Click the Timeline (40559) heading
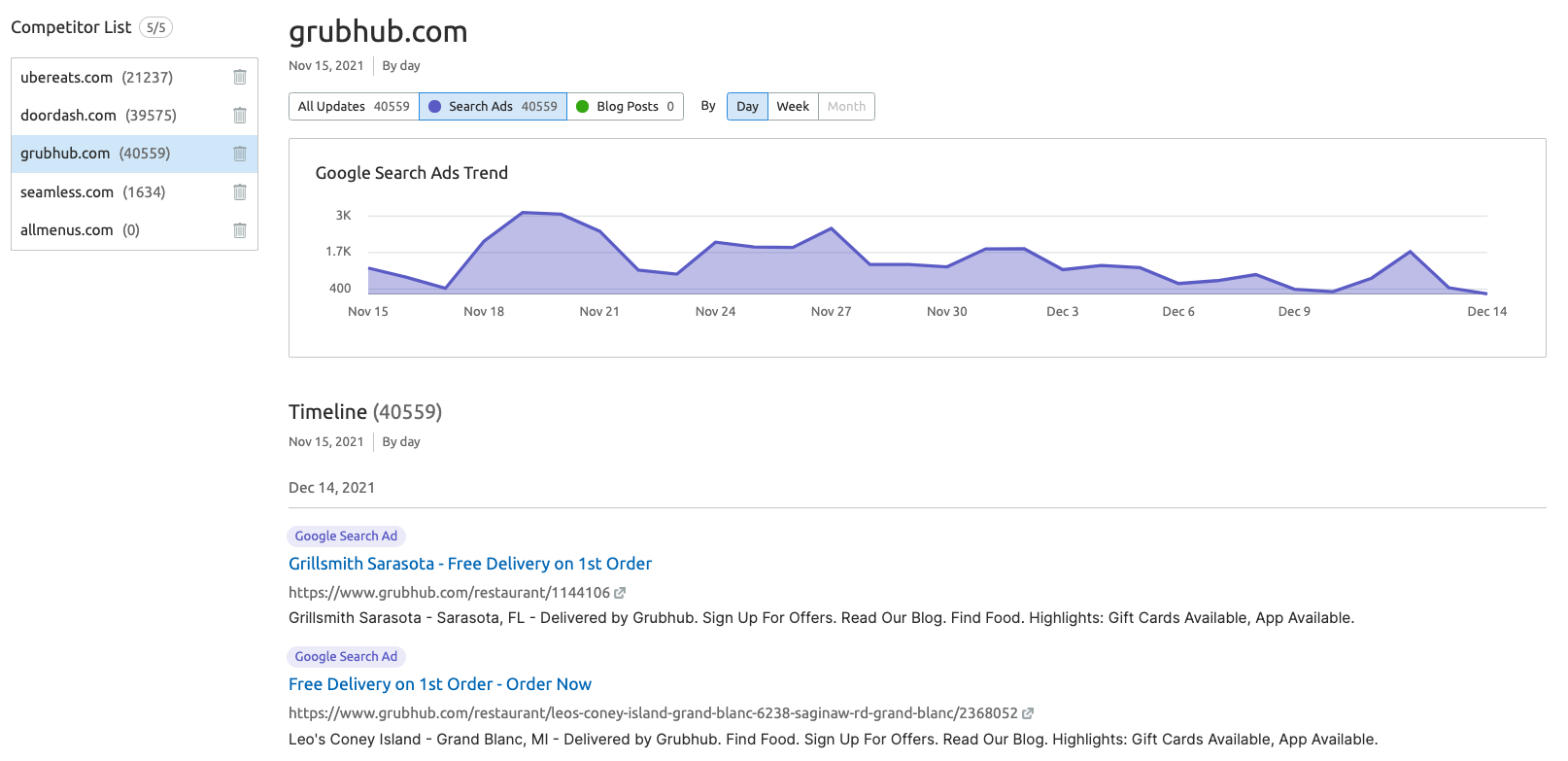This screenshot has width=1568, height=761. (365, 412)
